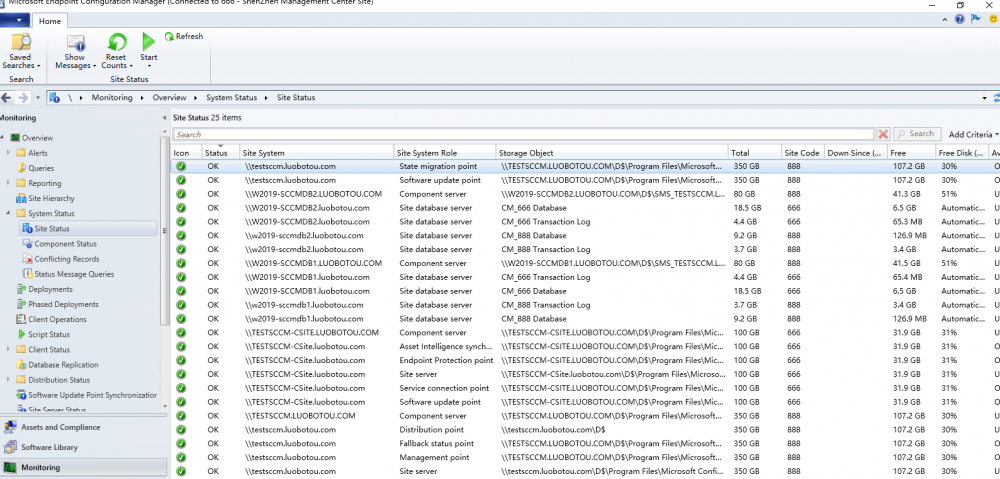Click the smiley feedback icon

pos(993,20)
